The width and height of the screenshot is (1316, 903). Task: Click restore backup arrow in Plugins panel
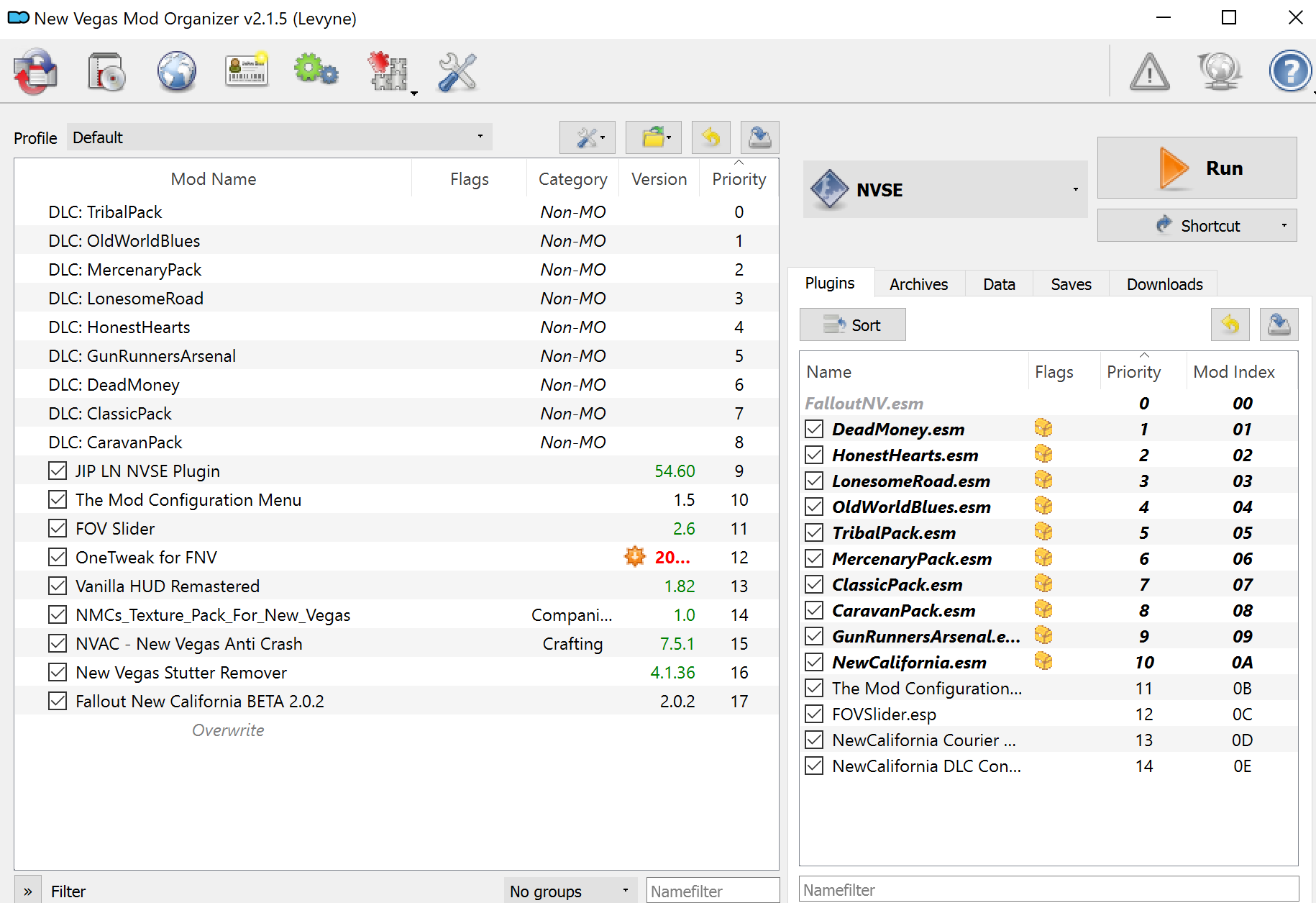pos(1230,325)
